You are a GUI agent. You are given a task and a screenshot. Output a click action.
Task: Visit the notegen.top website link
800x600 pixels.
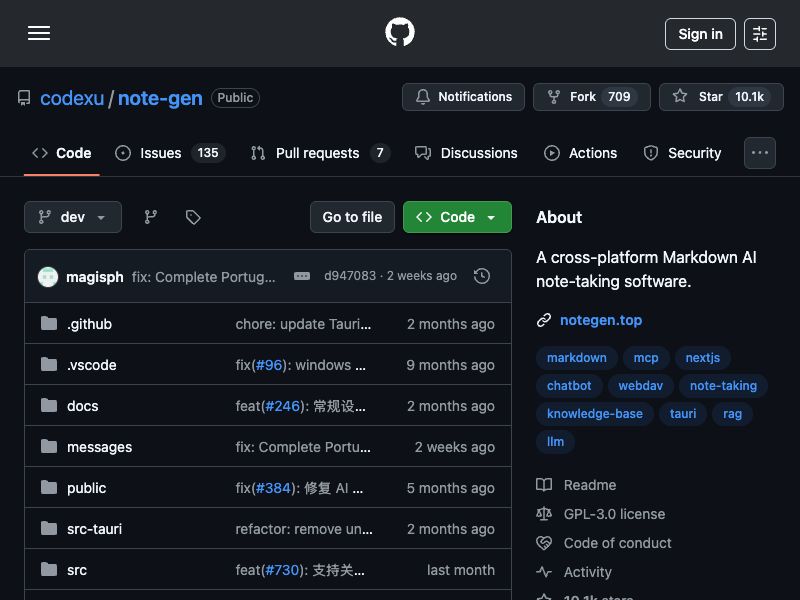601,320
